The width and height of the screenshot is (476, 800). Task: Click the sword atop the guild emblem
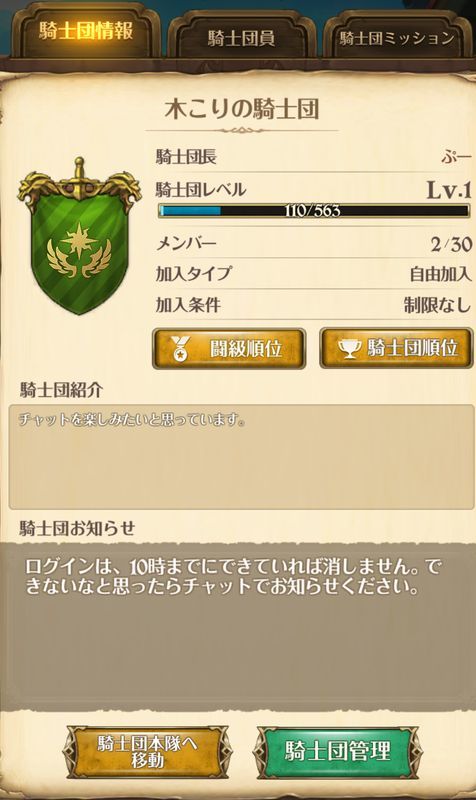[78, 177]
